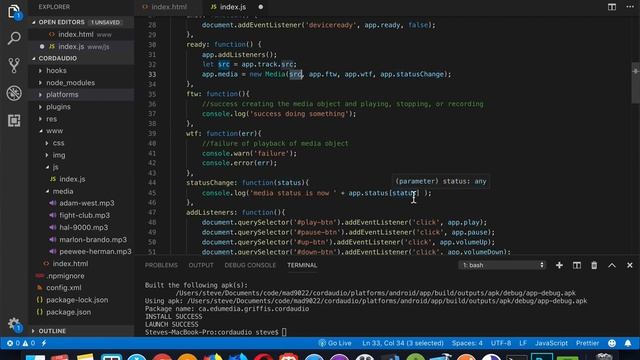Open the Debug view in activity bar
The image size is (640, 360).
(x=14, y=93)
